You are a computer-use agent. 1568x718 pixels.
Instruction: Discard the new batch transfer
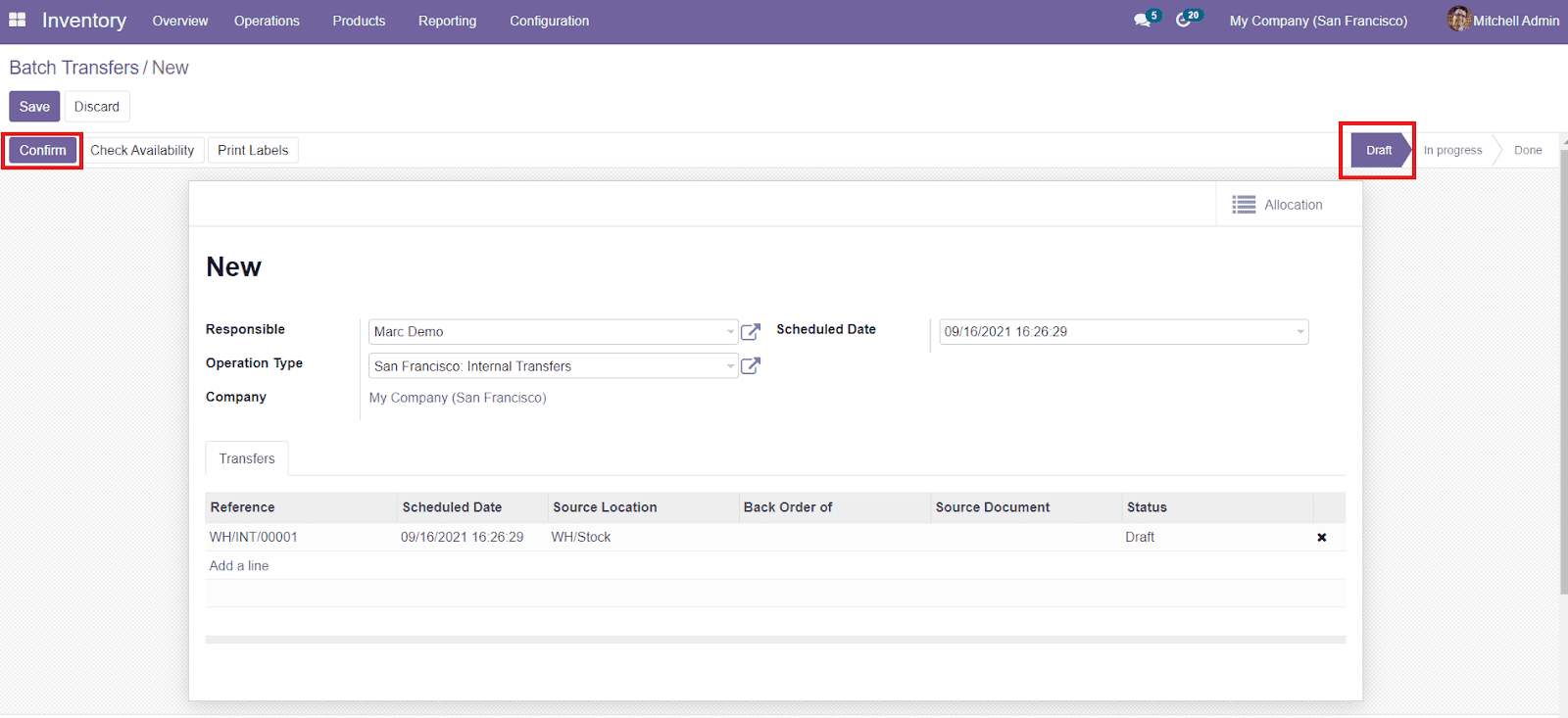click(96, 107)
